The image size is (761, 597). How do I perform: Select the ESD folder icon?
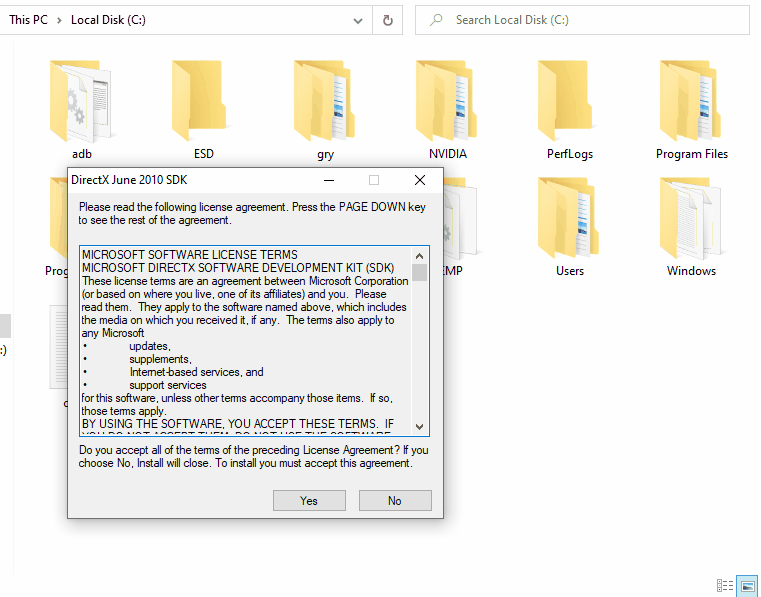203,103
